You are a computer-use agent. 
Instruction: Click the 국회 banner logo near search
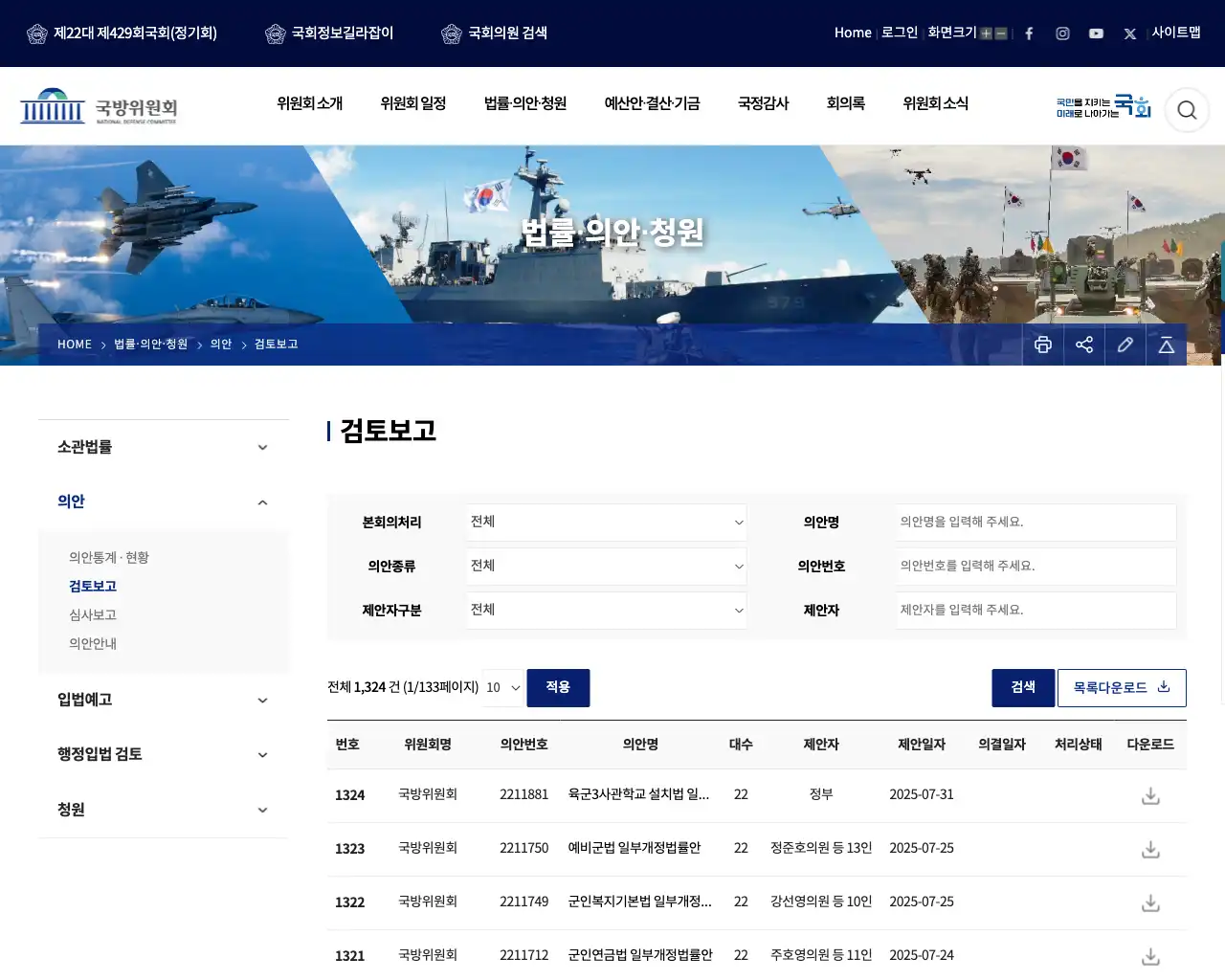[1103, 106]
